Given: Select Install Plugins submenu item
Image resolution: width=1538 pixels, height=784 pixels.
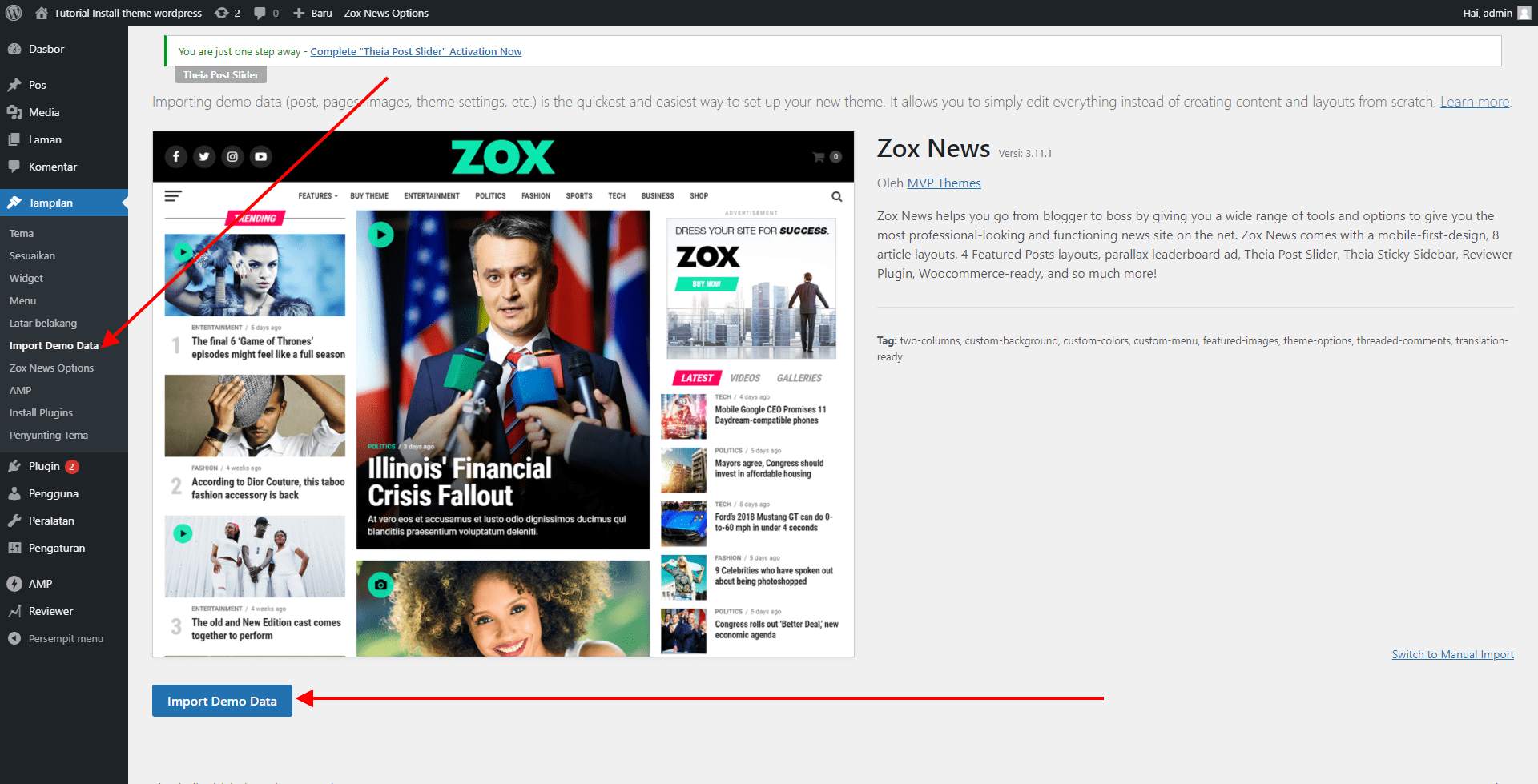Looking at the screenshot, I should [41, 412].
